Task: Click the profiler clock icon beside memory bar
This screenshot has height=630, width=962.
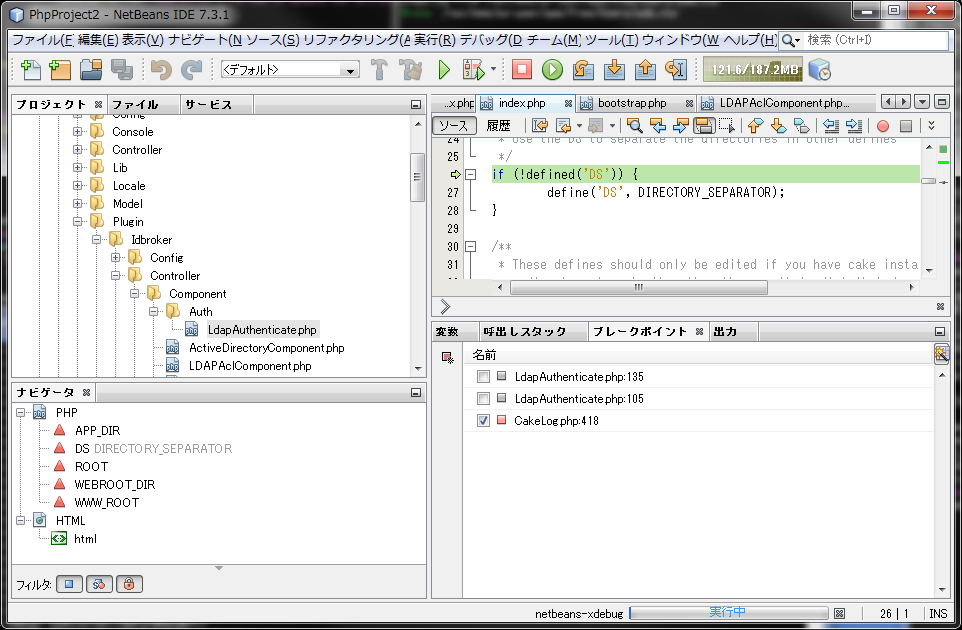Action: click(819, 69)
